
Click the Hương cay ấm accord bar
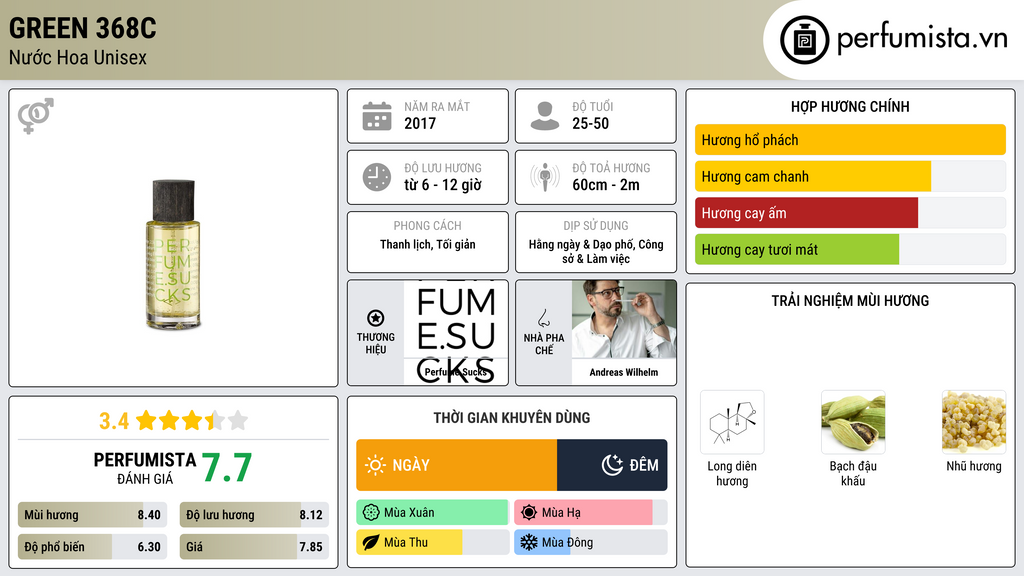tap(850, 213)
